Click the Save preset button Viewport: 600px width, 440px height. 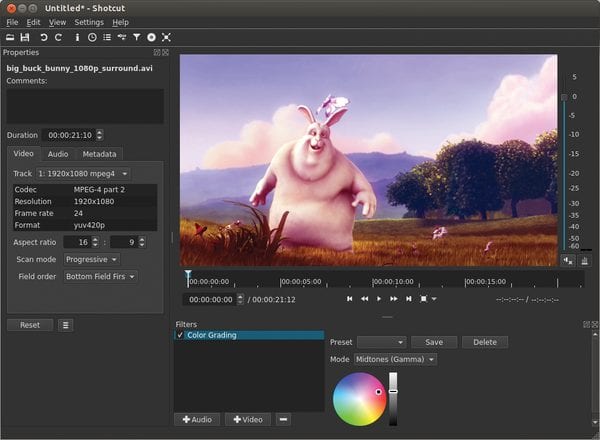[x=433, y=342]
